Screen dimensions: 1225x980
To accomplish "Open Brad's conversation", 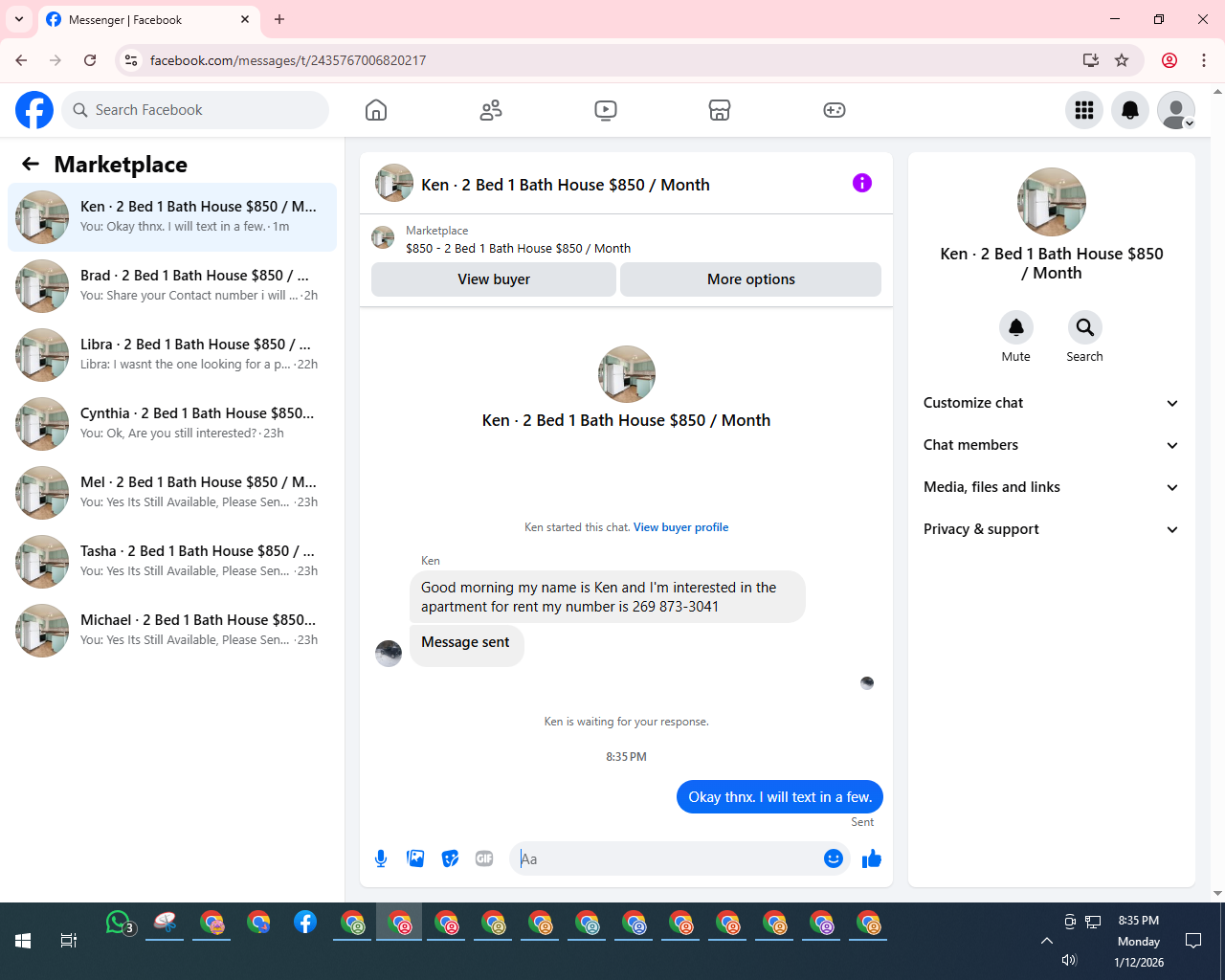I will pos(172,286).
